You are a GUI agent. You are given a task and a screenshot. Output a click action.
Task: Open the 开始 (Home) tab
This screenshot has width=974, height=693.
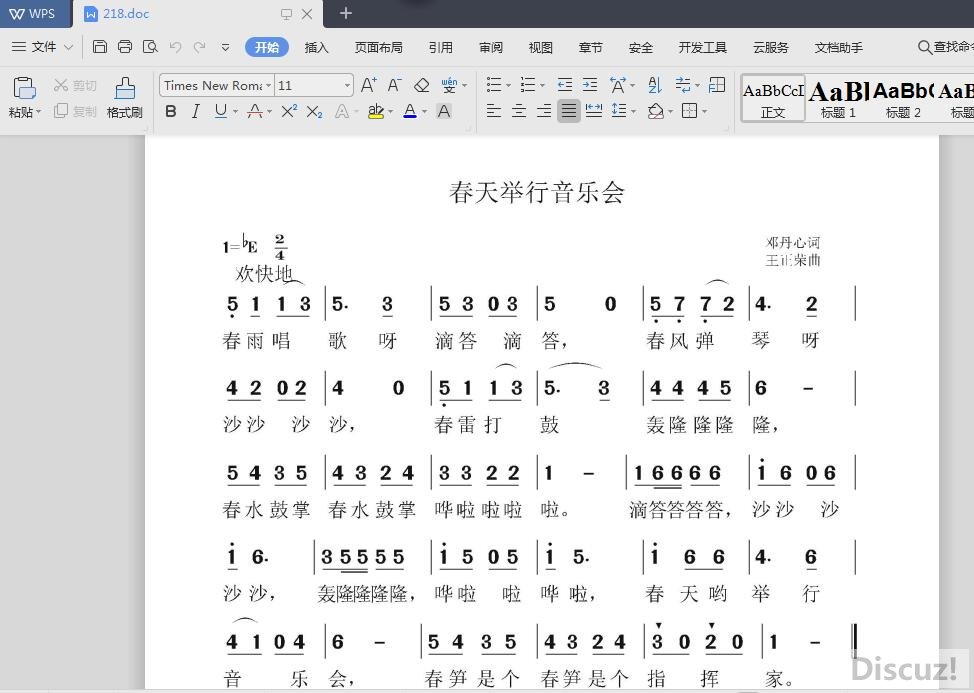coord(266,47)
